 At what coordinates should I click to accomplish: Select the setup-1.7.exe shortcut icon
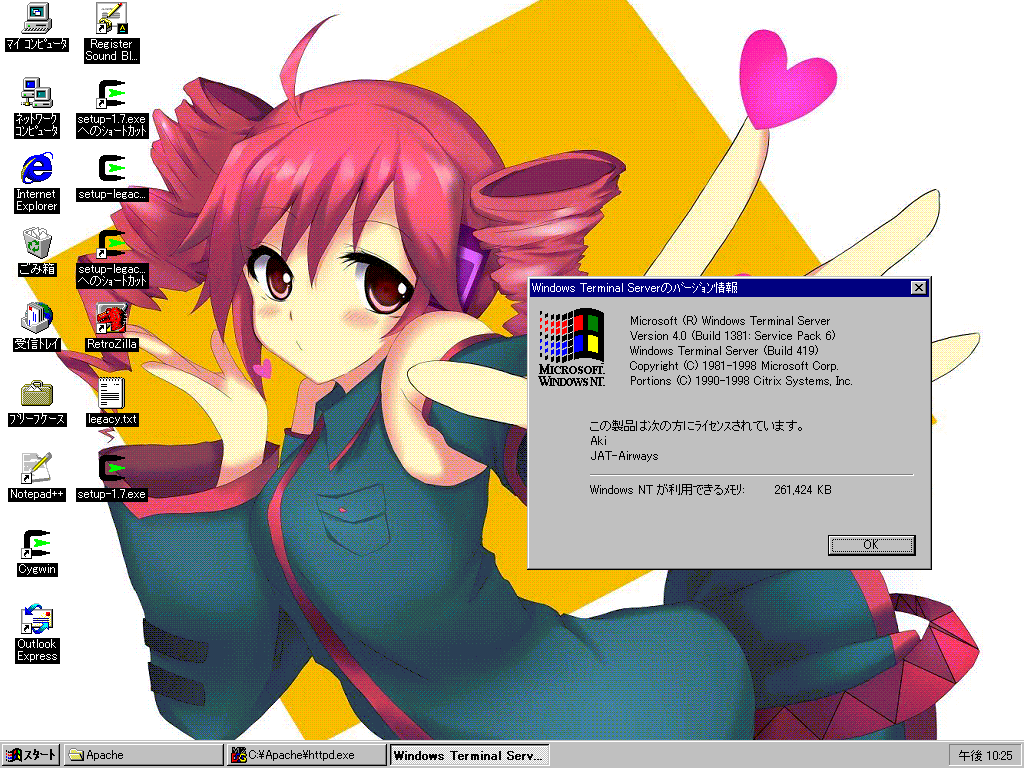pyautogui.click(x=111, y=95)
